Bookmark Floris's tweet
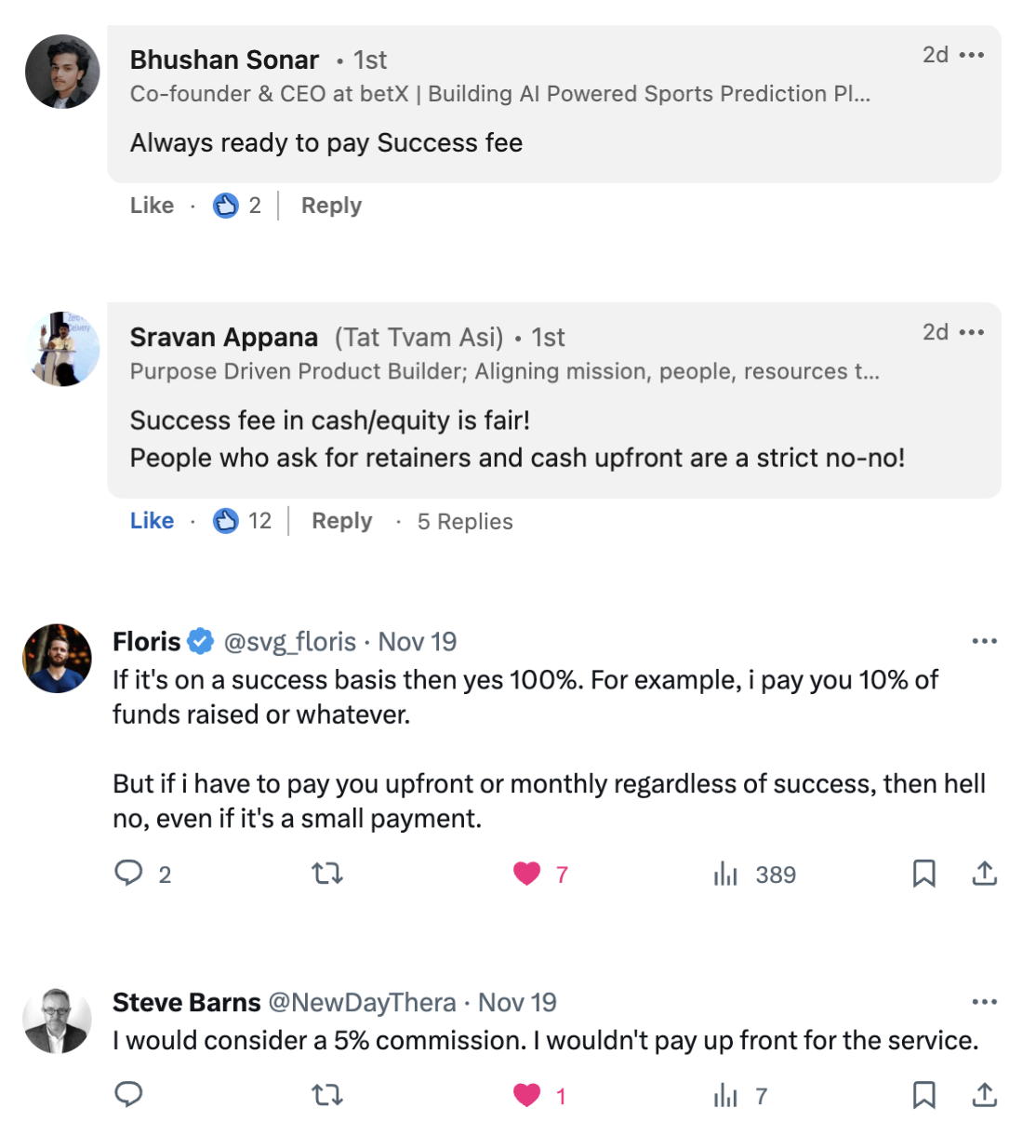Viewport: 1036px width, 1148px height. pyautogui.click(x=923, y=873)
